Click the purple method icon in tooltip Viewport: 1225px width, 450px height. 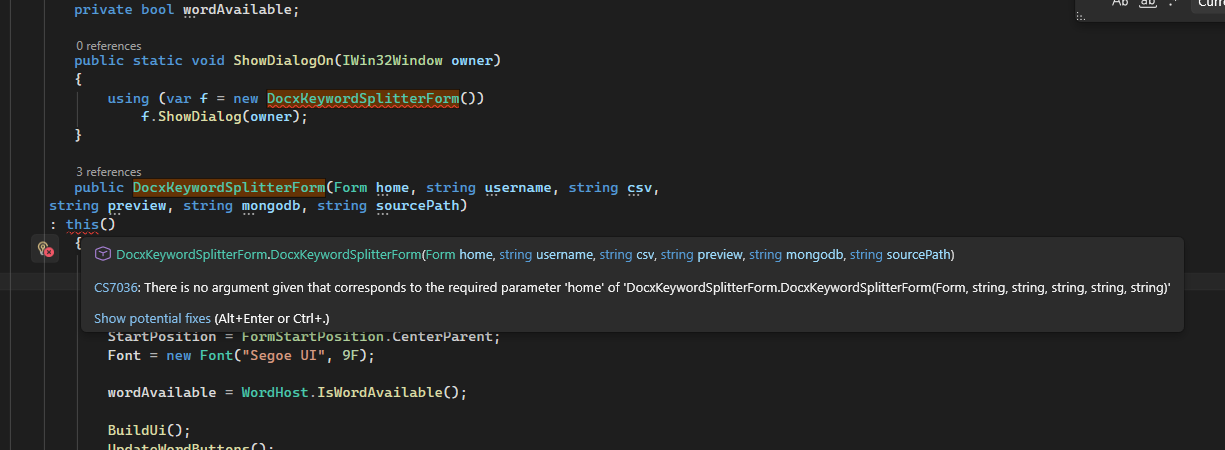pyautogui.click(x=102, y=255)
